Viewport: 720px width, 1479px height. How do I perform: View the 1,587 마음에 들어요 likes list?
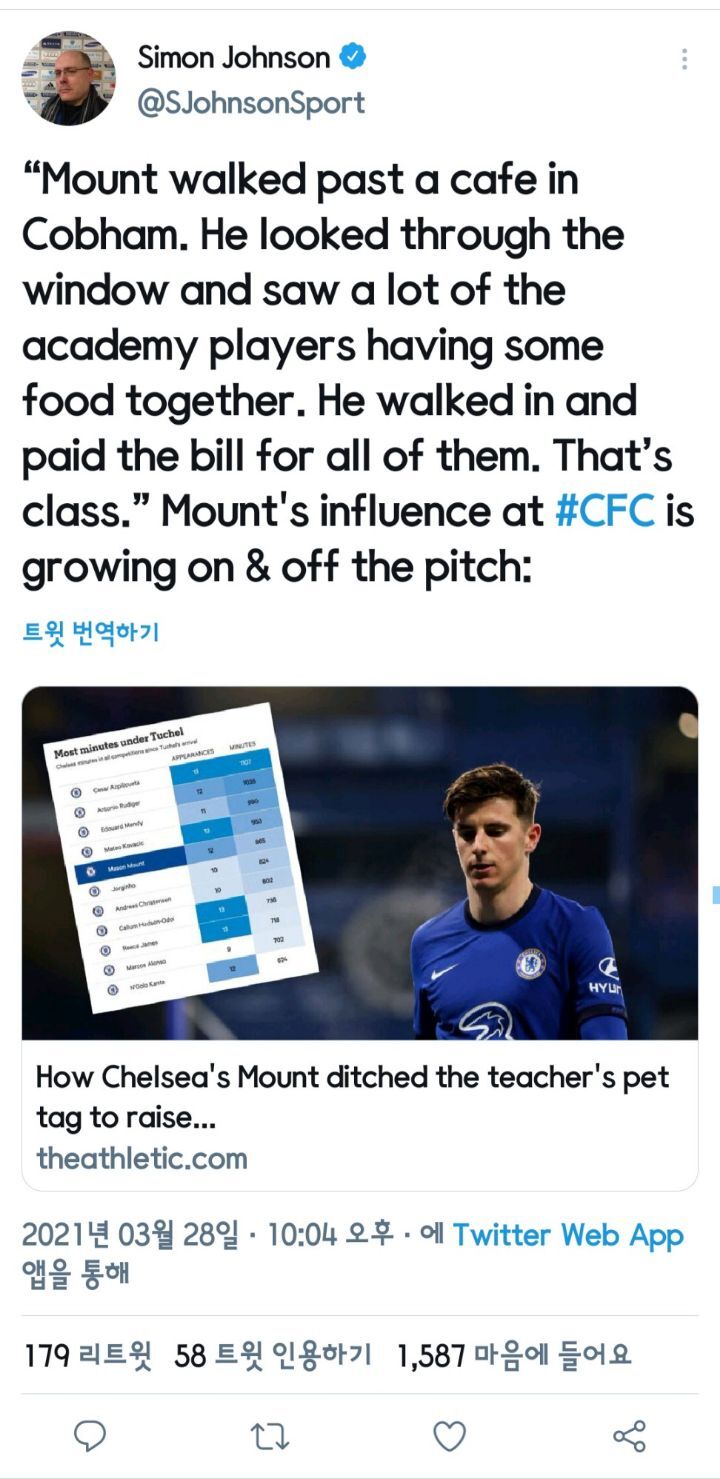514,1356
